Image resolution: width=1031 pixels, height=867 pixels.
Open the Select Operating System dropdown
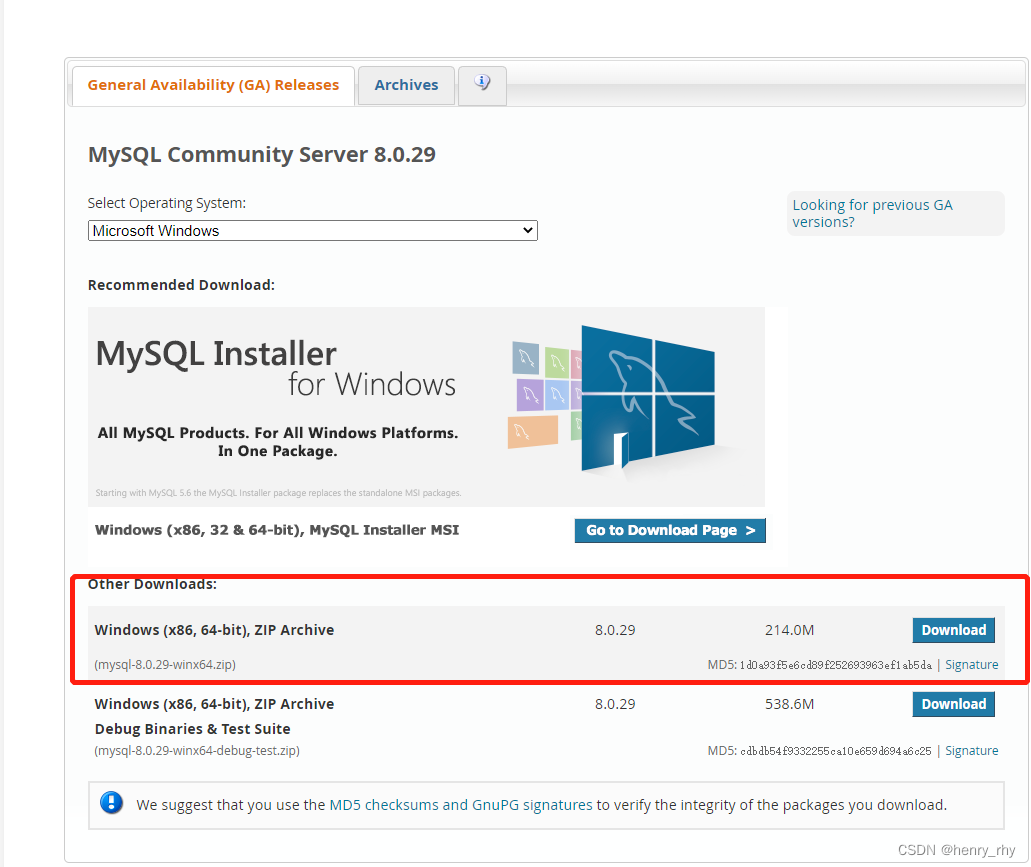(313, 231)
